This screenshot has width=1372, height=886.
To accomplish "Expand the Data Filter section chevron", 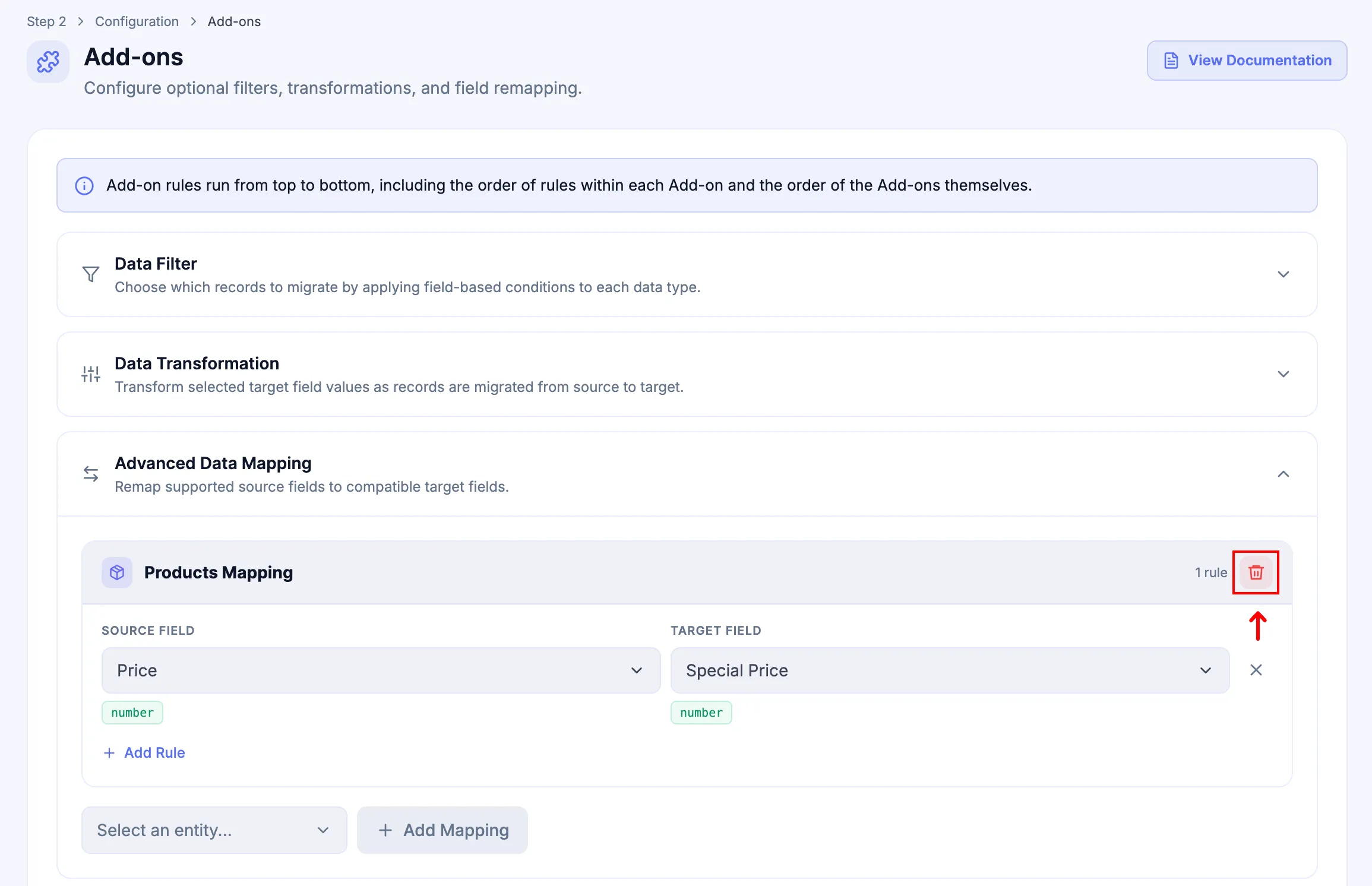I will coord(1284,274).
